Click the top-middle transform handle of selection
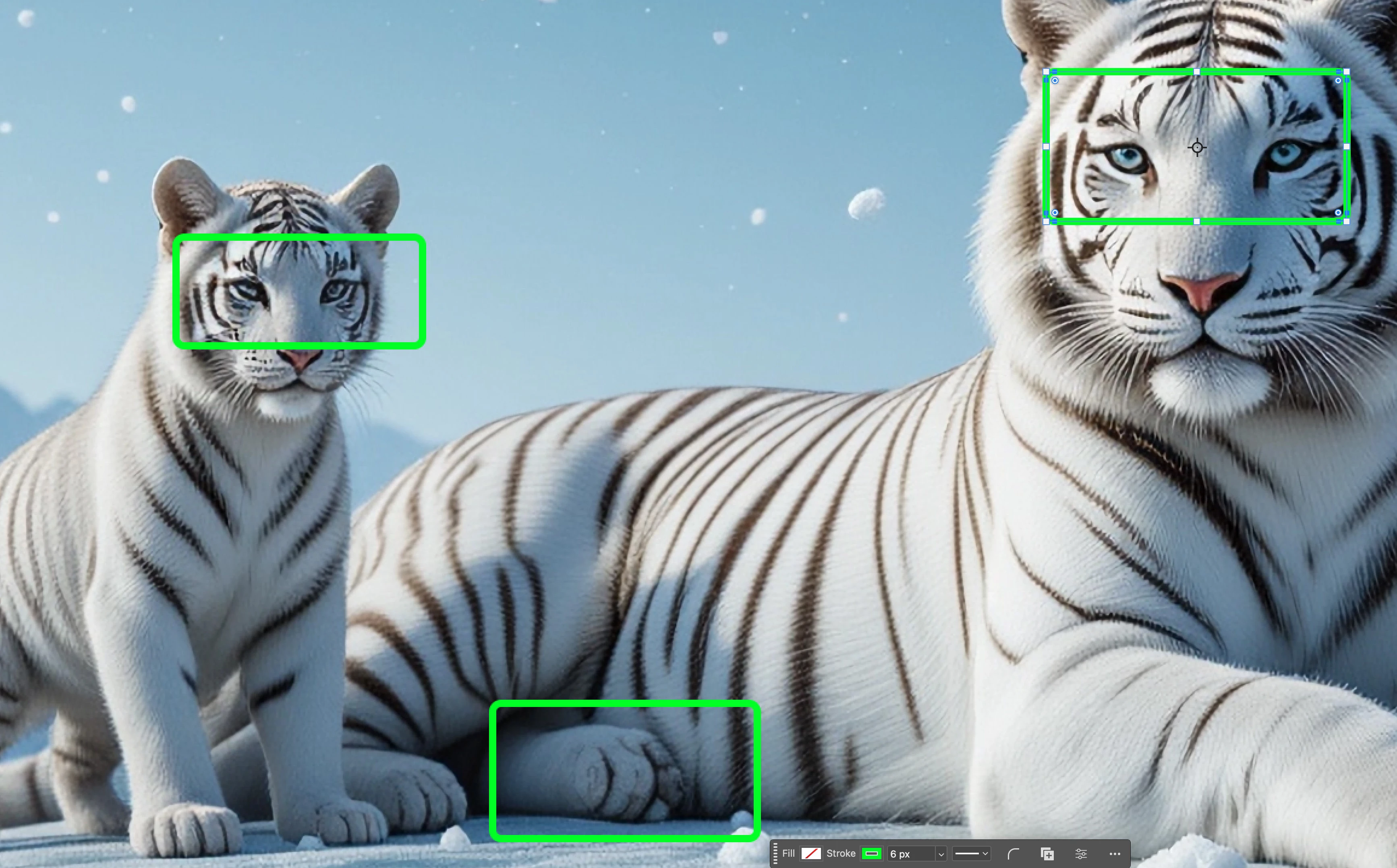1397x868 pixels. coord(1196,72)
